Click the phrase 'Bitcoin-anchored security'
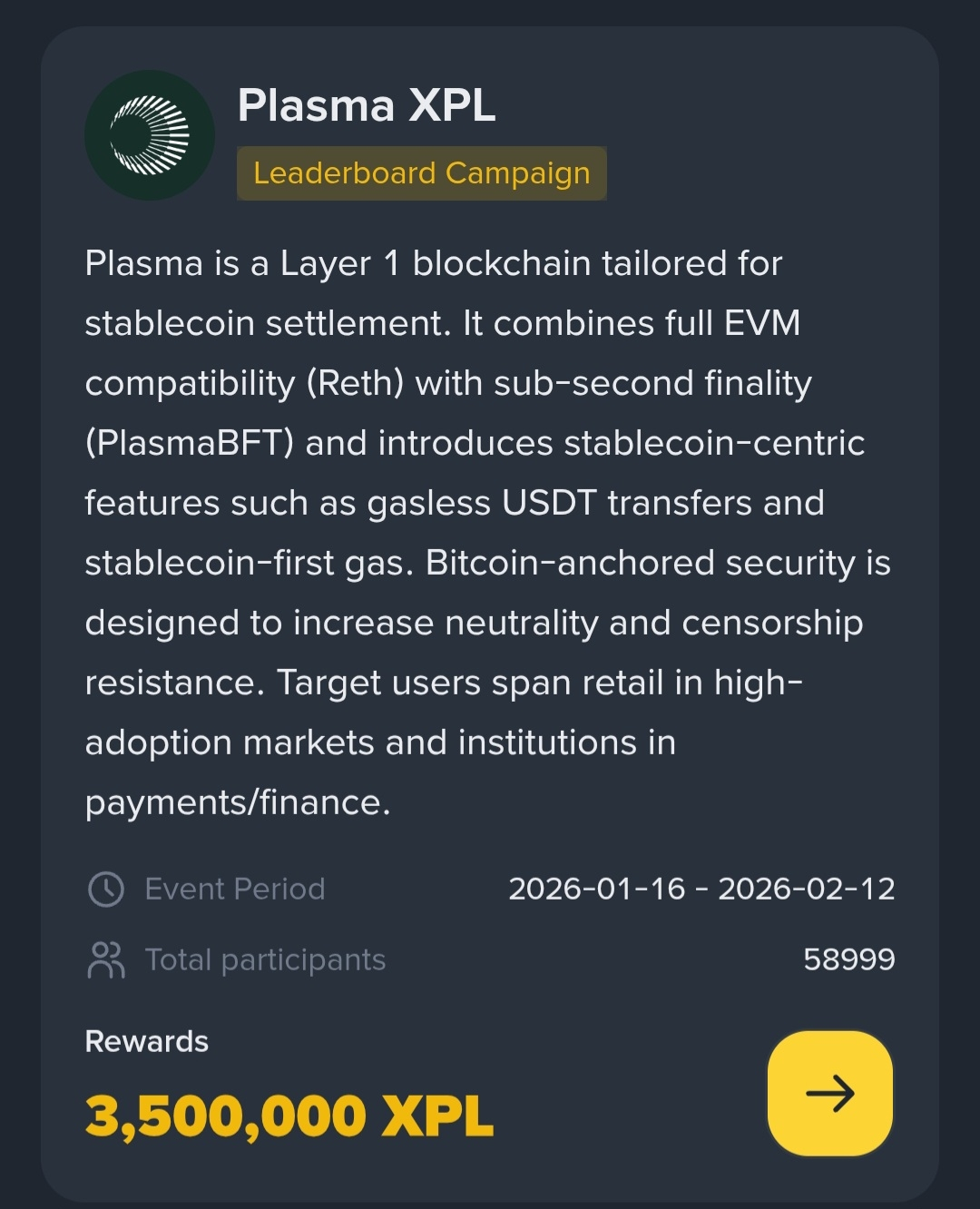 641,563
